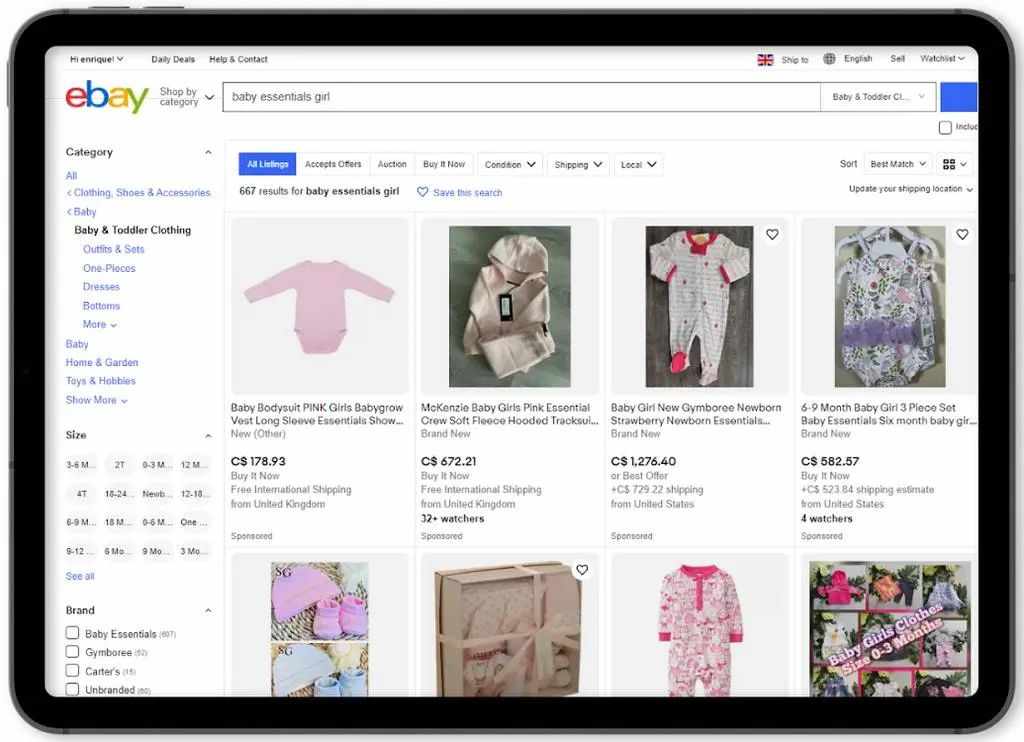Select the 3-6 M size filter
Image resolution: width=1024 pixels, height=742 pixels.
(81, 465)
